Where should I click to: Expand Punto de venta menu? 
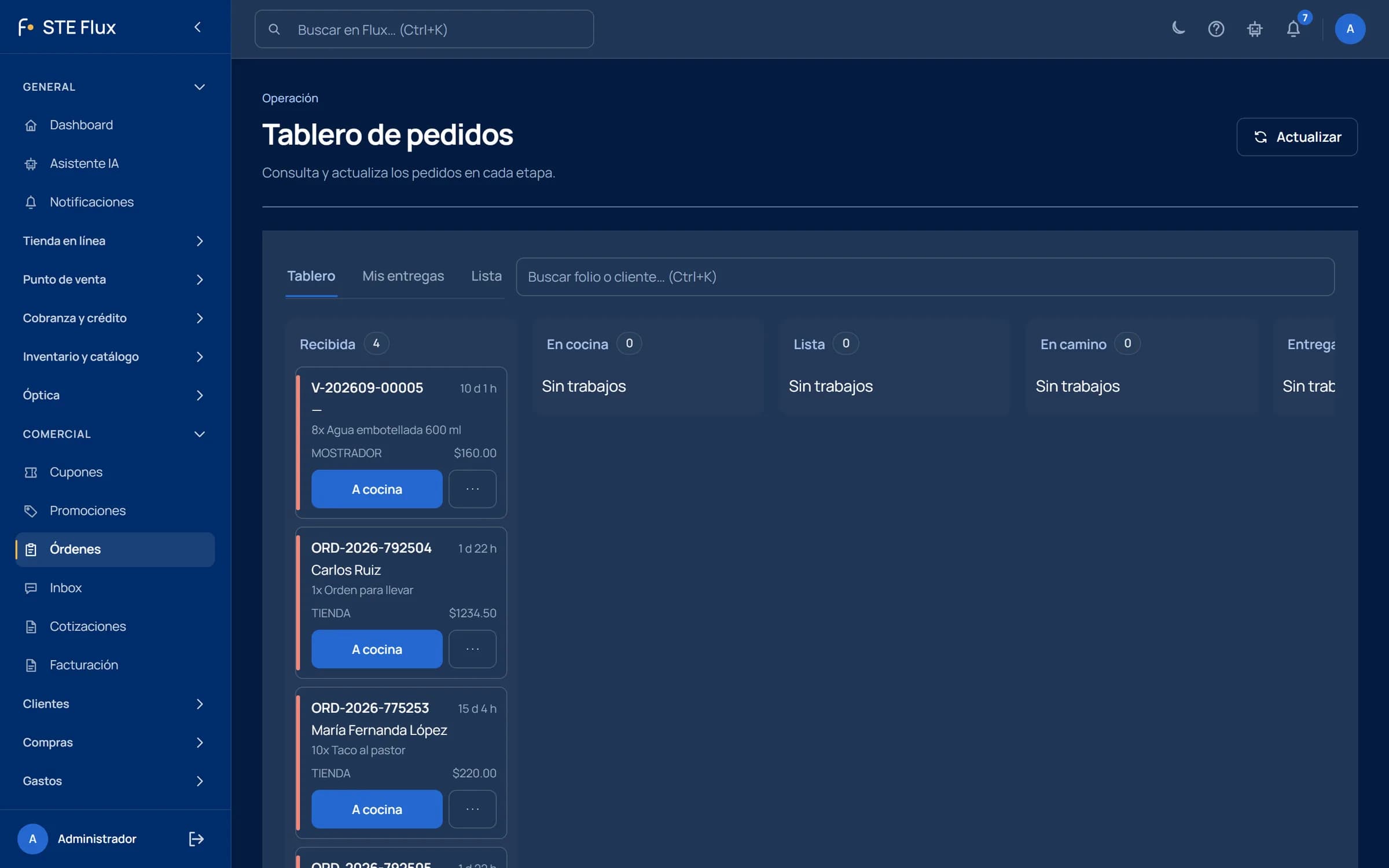115,279
